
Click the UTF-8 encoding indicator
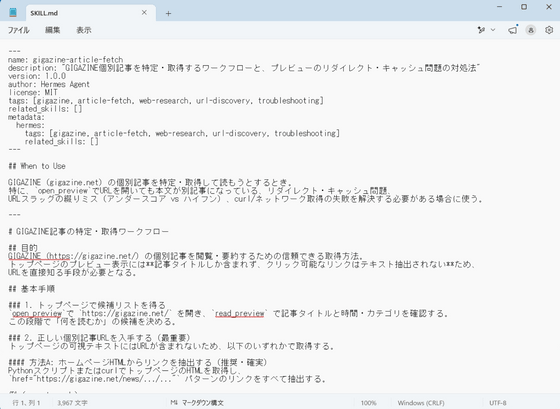(498, 403)
